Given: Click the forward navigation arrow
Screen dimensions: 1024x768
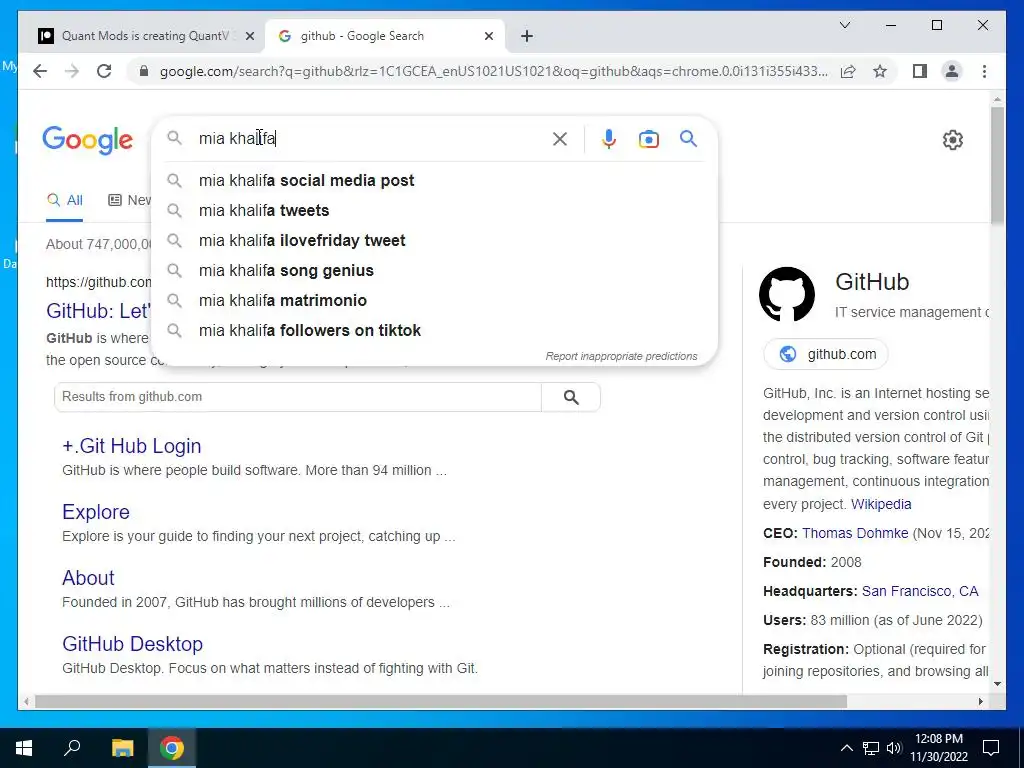Looking at the screenshot, I should pos(72,71).
